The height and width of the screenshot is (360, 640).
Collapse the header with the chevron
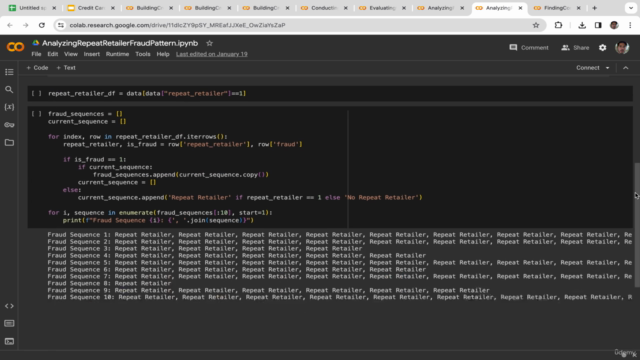click(626, 68)
